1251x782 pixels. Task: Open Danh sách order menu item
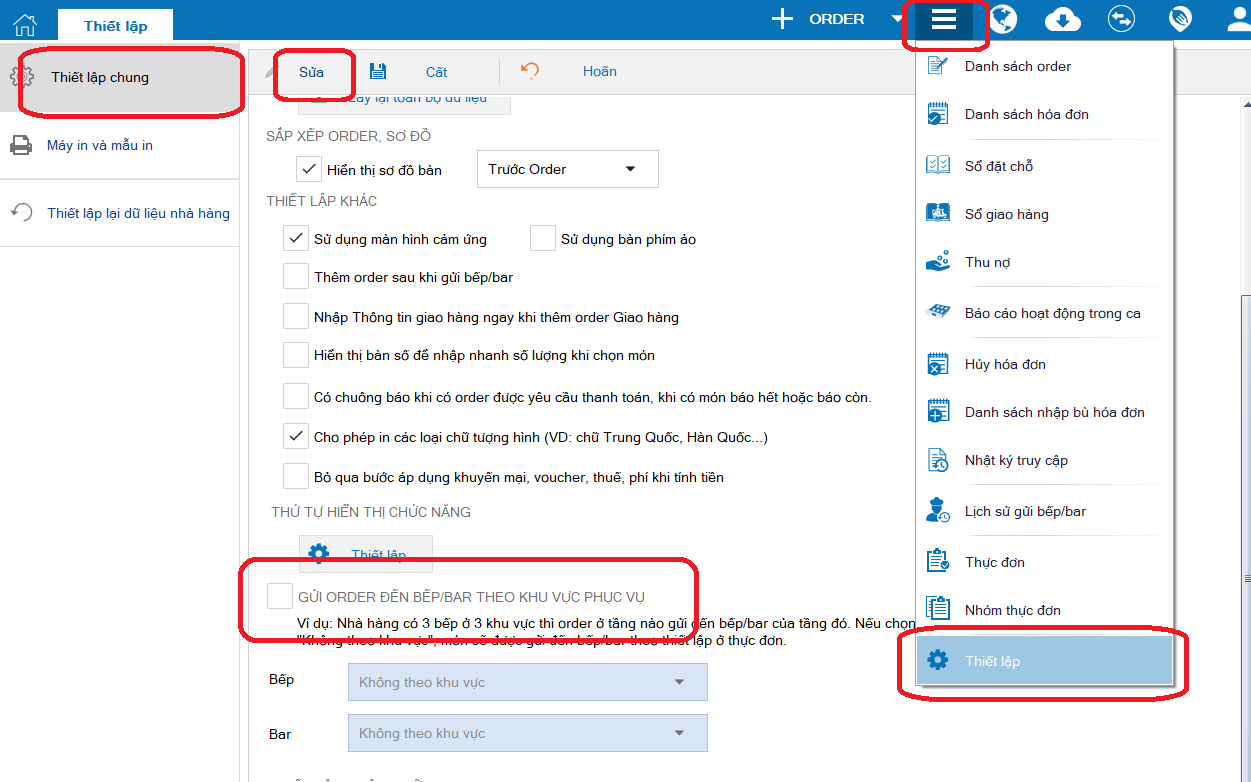pyautogui.click(x=1045, y=66)
